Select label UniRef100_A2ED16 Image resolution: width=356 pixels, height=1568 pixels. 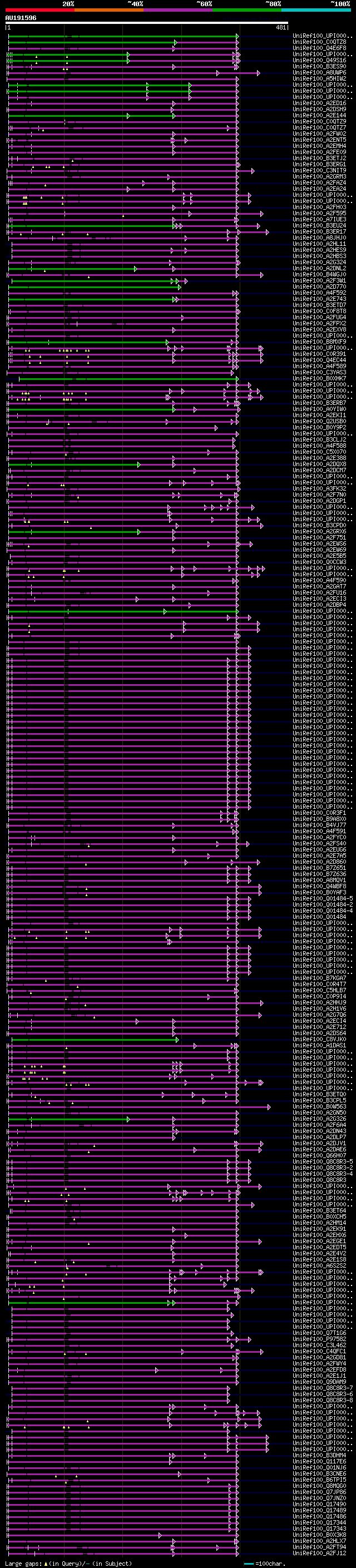[x=319, y=103]
